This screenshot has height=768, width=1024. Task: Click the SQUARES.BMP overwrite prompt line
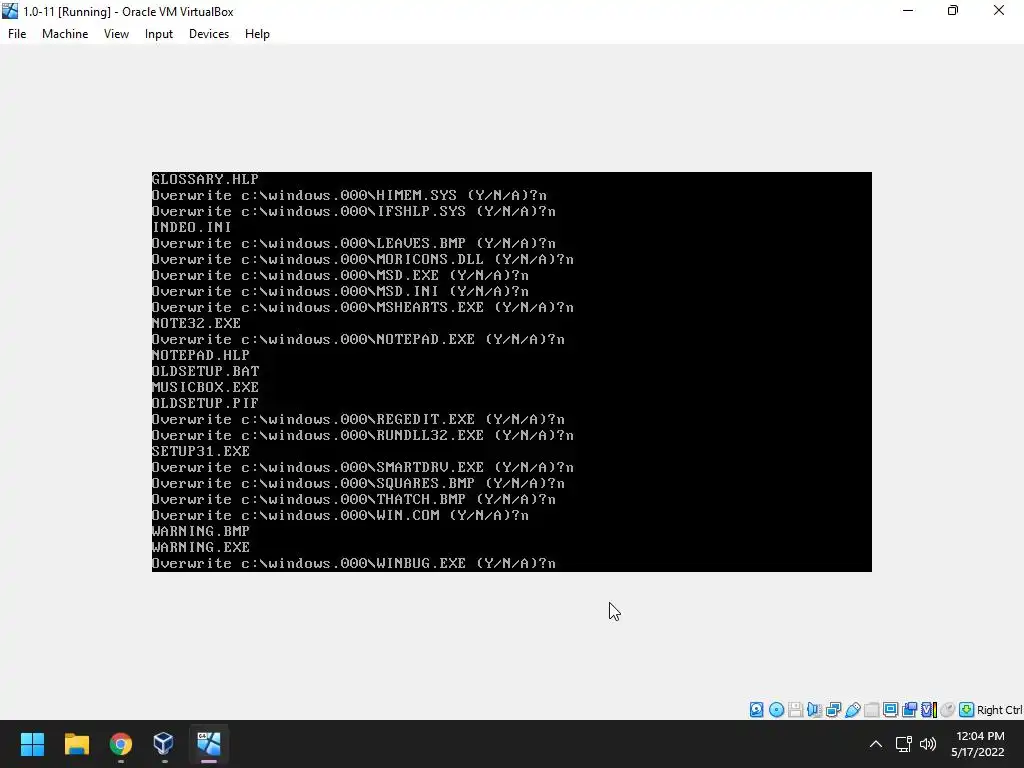(x=359, y=483)
